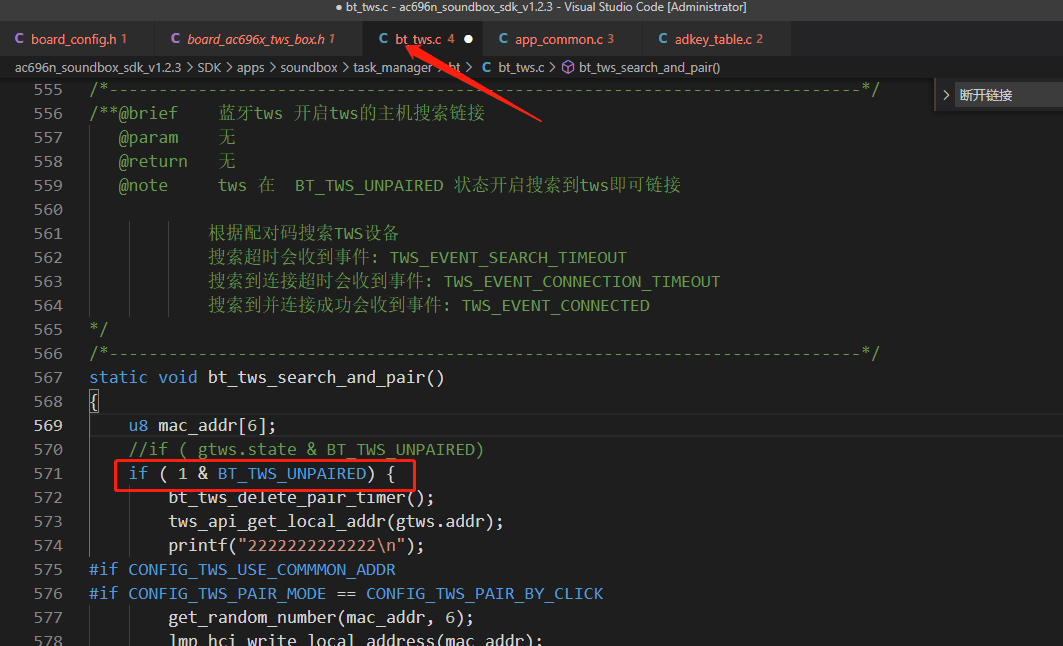Click line number 571 in the gutter
This screenshot has height=646, width=1063.
click(x=48, y=473)
